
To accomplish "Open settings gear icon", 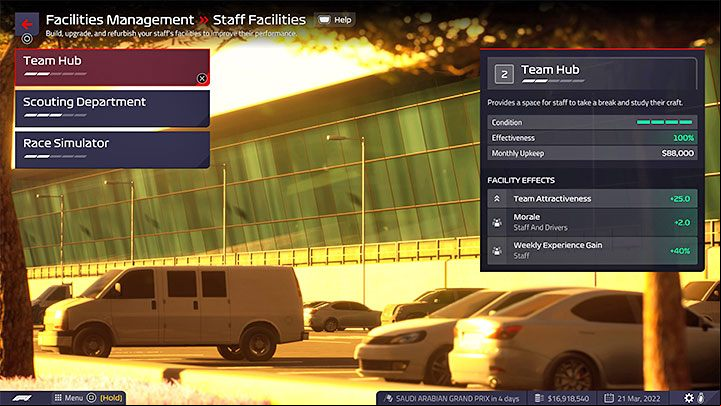I will (688, 398).
